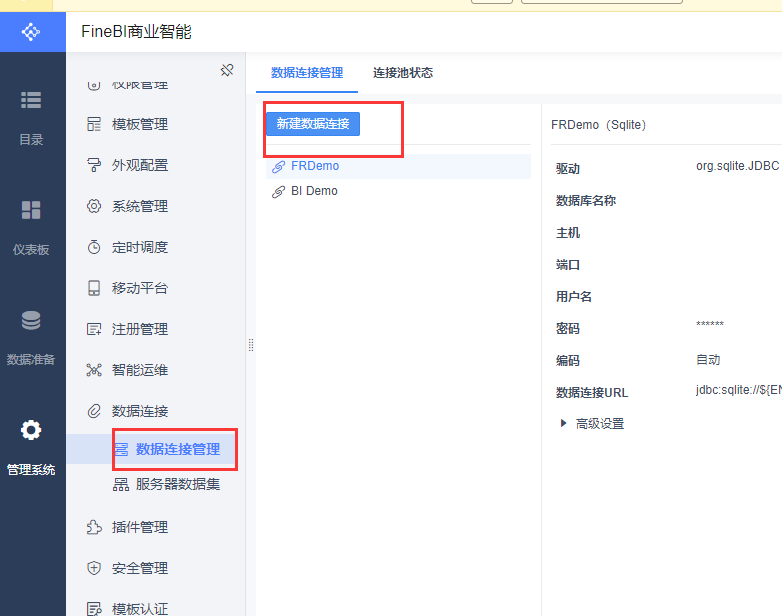Open the 目录 directory section
This screenshot has height=616, width=782.
31,118
